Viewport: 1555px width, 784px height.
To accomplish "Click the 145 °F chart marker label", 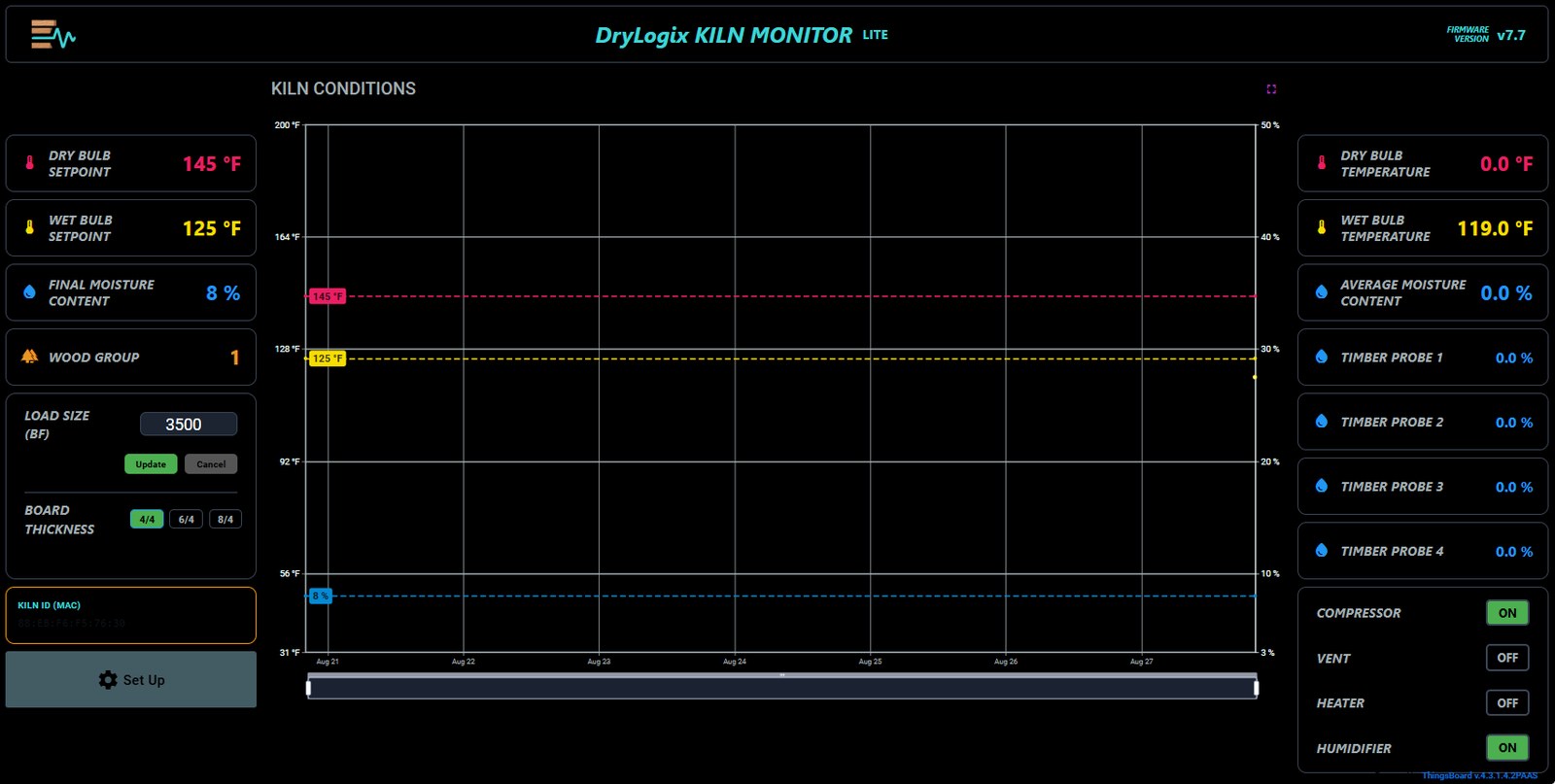I will (327, 296).
